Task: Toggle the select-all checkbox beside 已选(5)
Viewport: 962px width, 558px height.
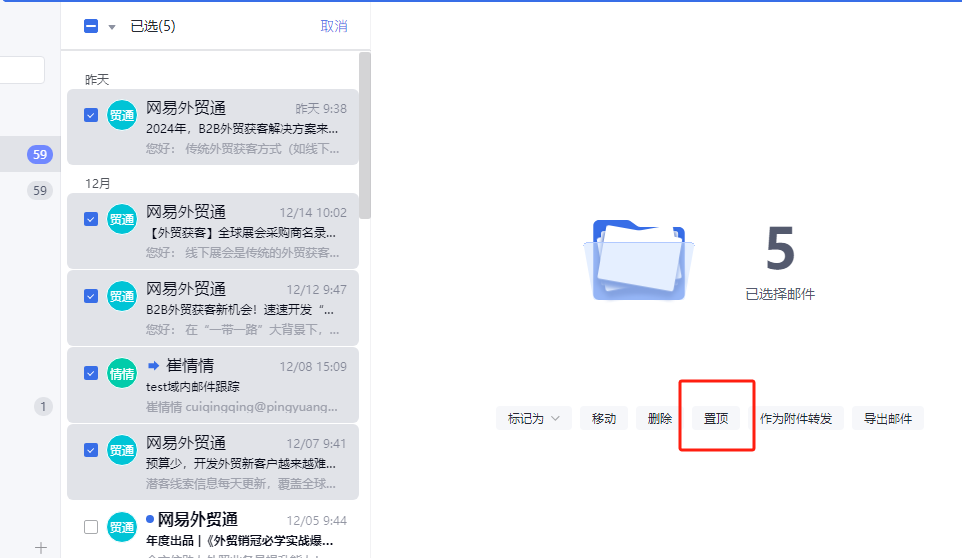Action: (x=91, y=26)
